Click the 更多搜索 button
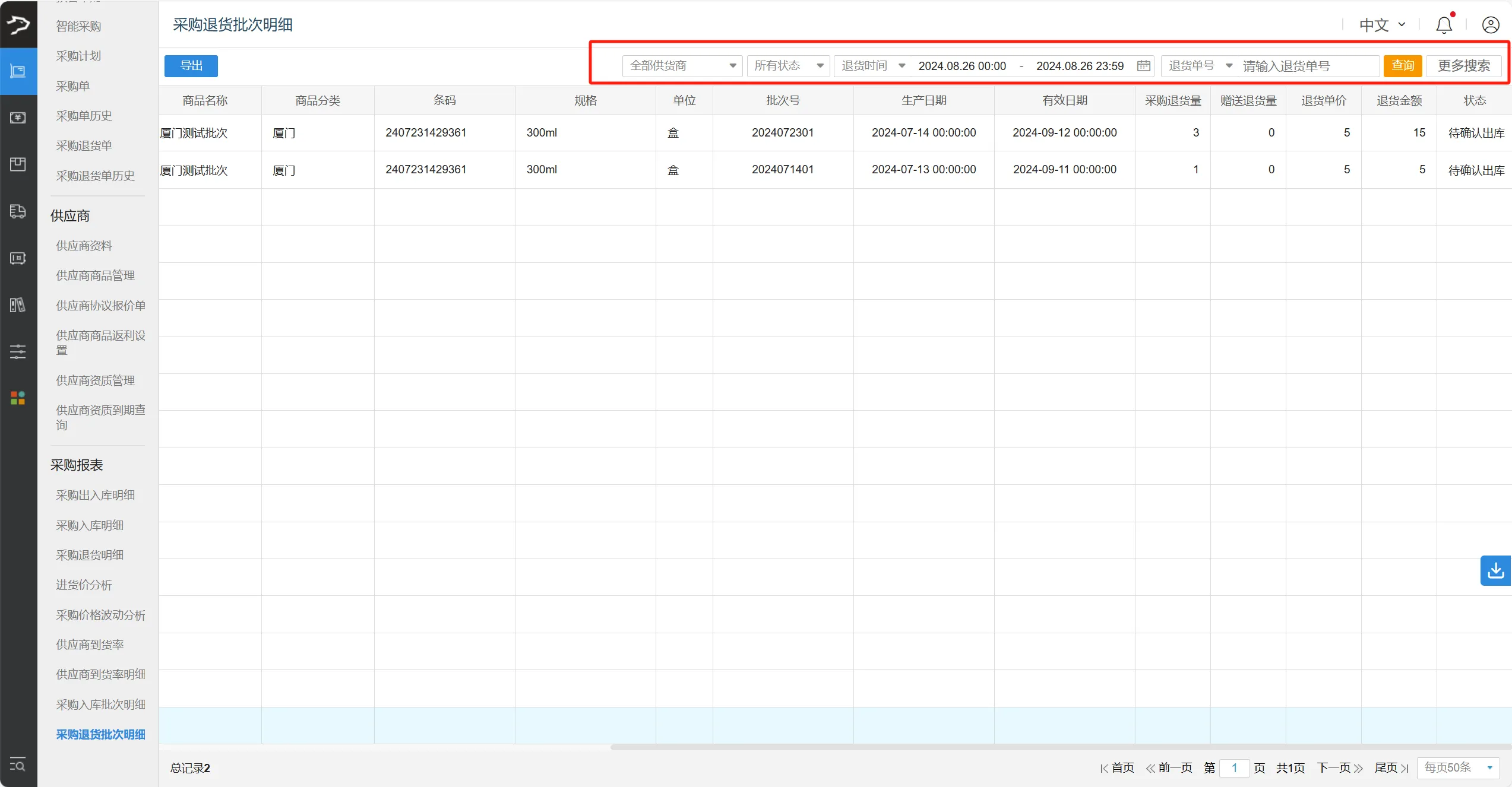Viewport: 1512px width, 787px height. [x=1463, y=66]
